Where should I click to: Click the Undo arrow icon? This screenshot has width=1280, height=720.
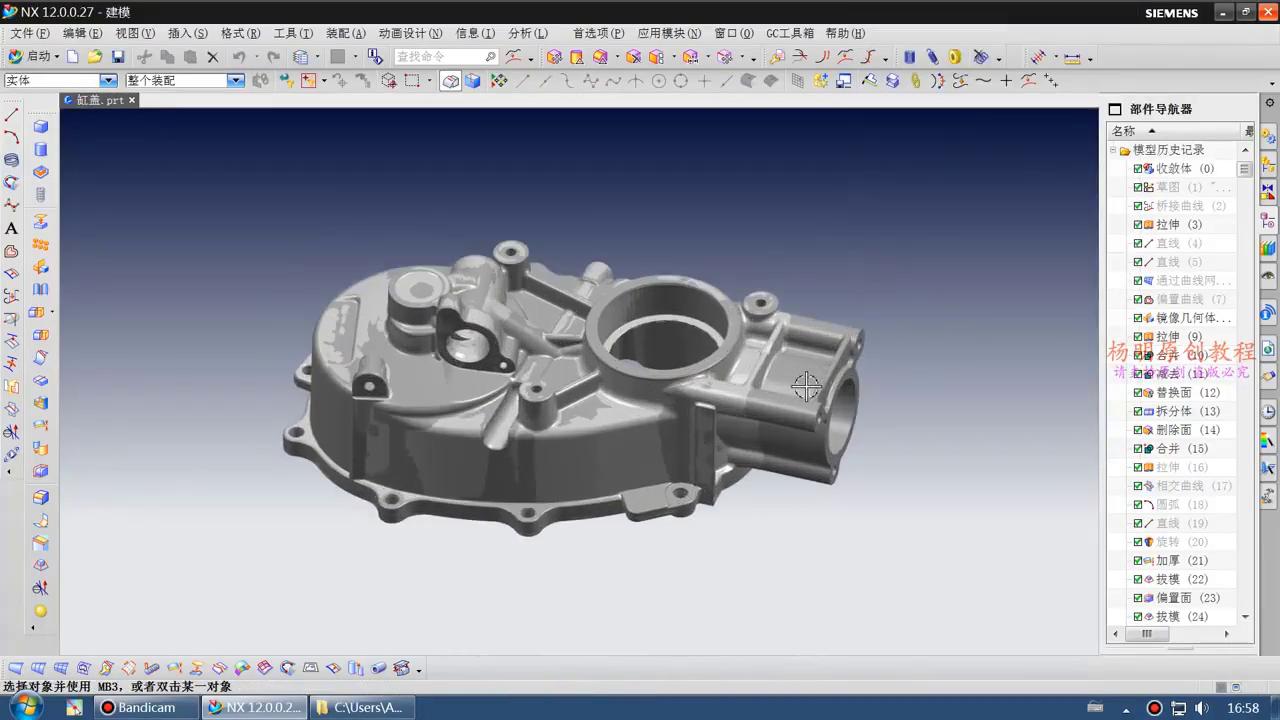[x=239, y=57]
